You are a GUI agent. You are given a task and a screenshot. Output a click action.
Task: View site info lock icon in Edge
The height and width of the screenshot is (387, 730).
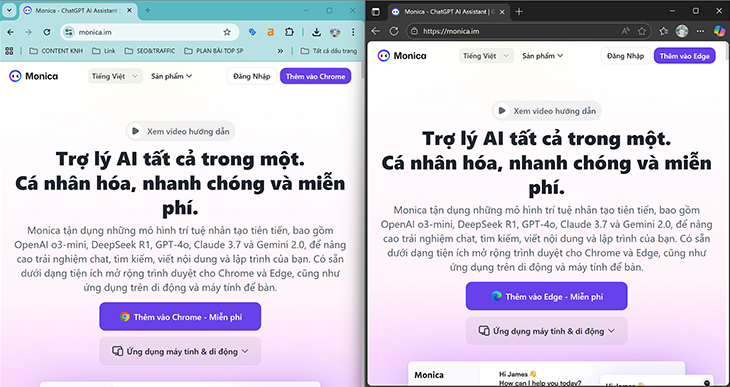pyautogui.click(x=415, y=31)
